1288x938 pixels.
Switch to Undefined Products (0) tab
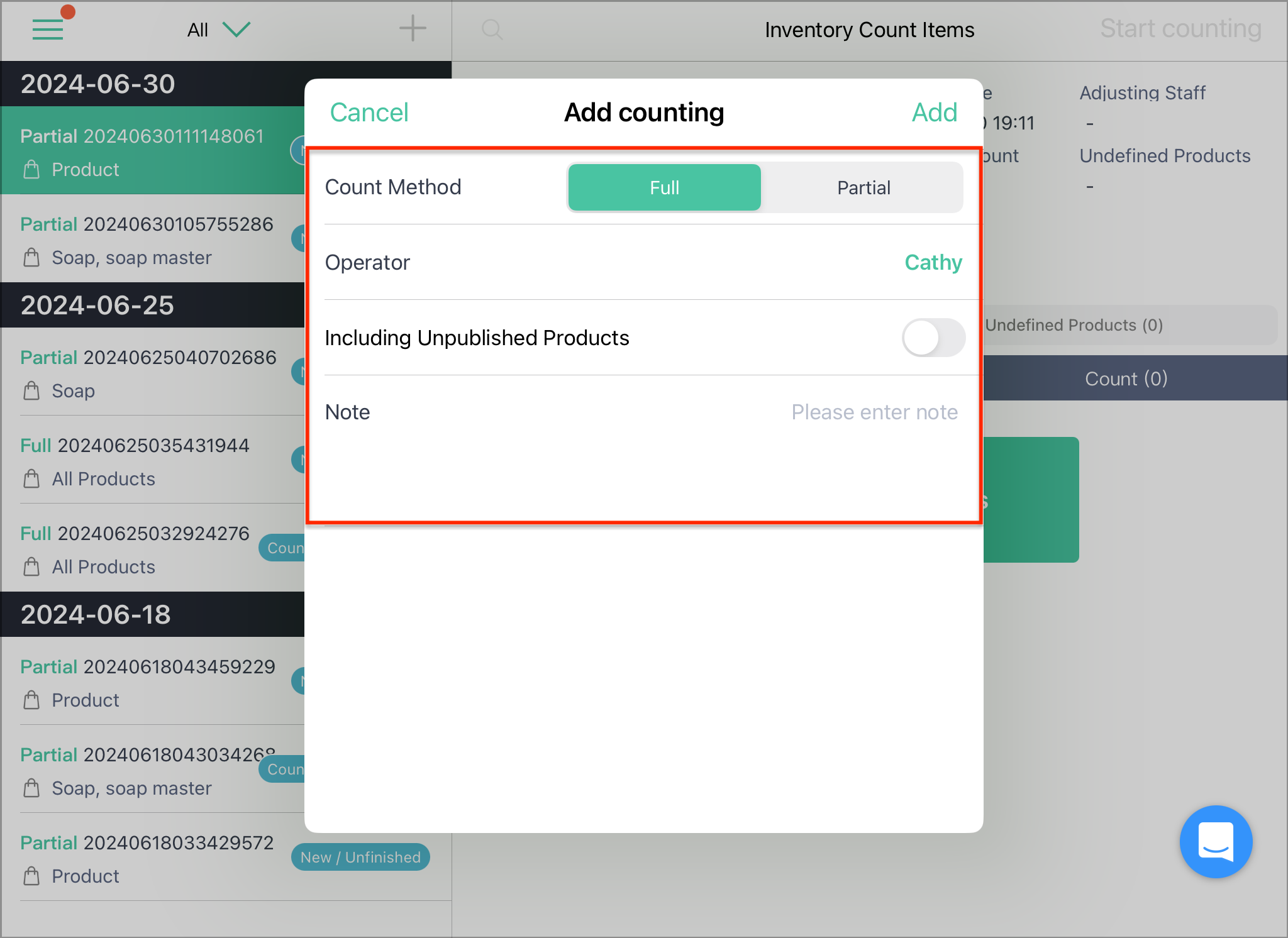pos(1073,325)
